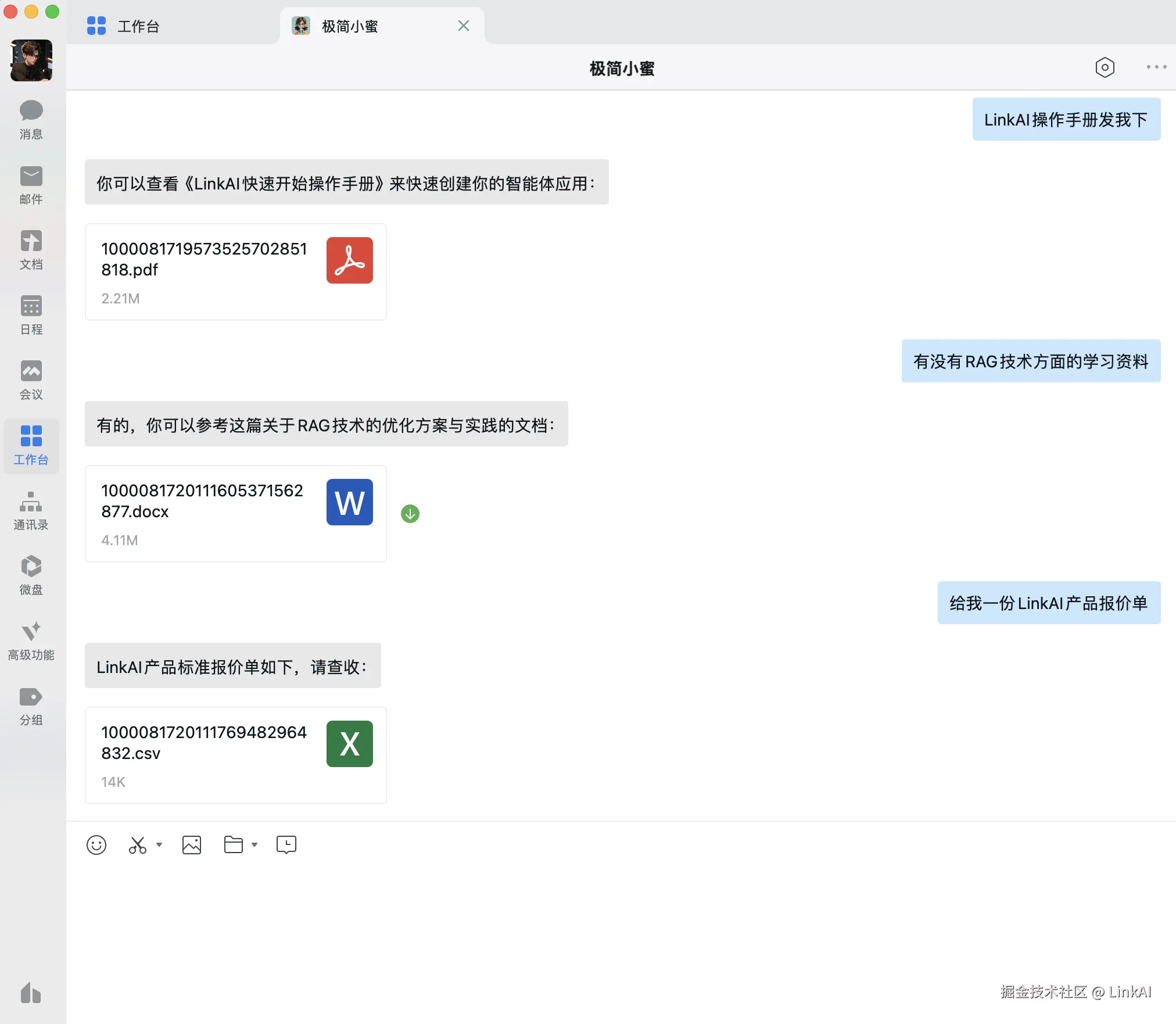Open the PDF file attachment card

click(x=236, y=271)
